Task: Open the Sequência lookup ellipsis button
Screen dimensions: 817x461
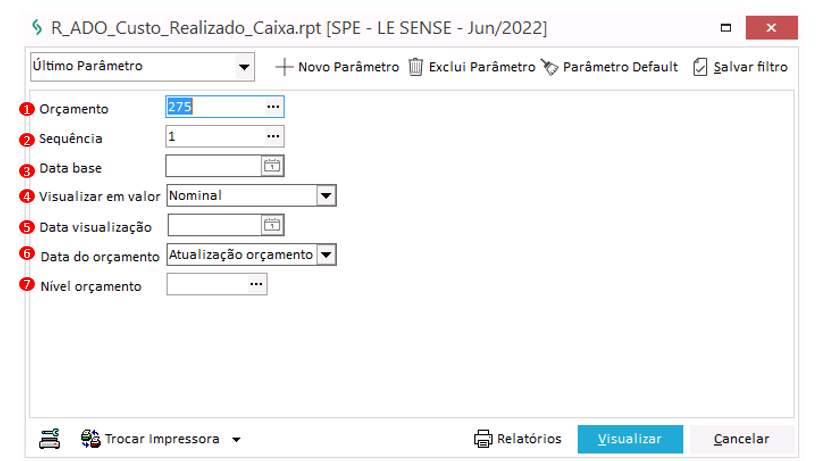Action: click(x=273, y=137)
